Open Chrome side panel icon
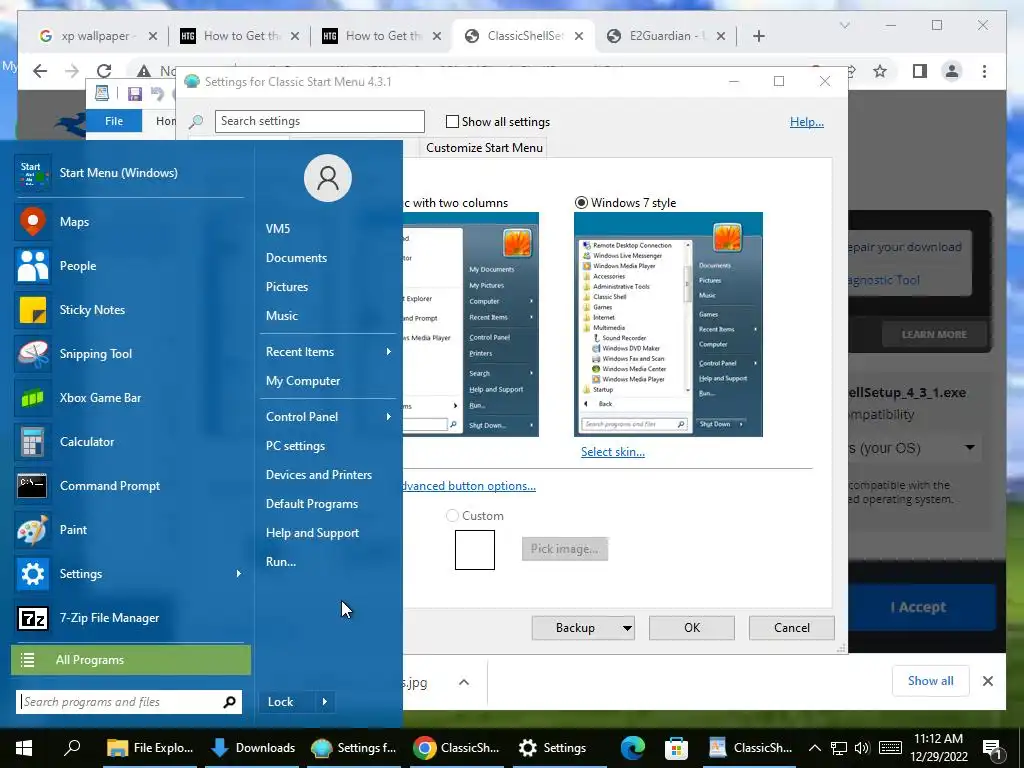 click(x=920, y=71)
